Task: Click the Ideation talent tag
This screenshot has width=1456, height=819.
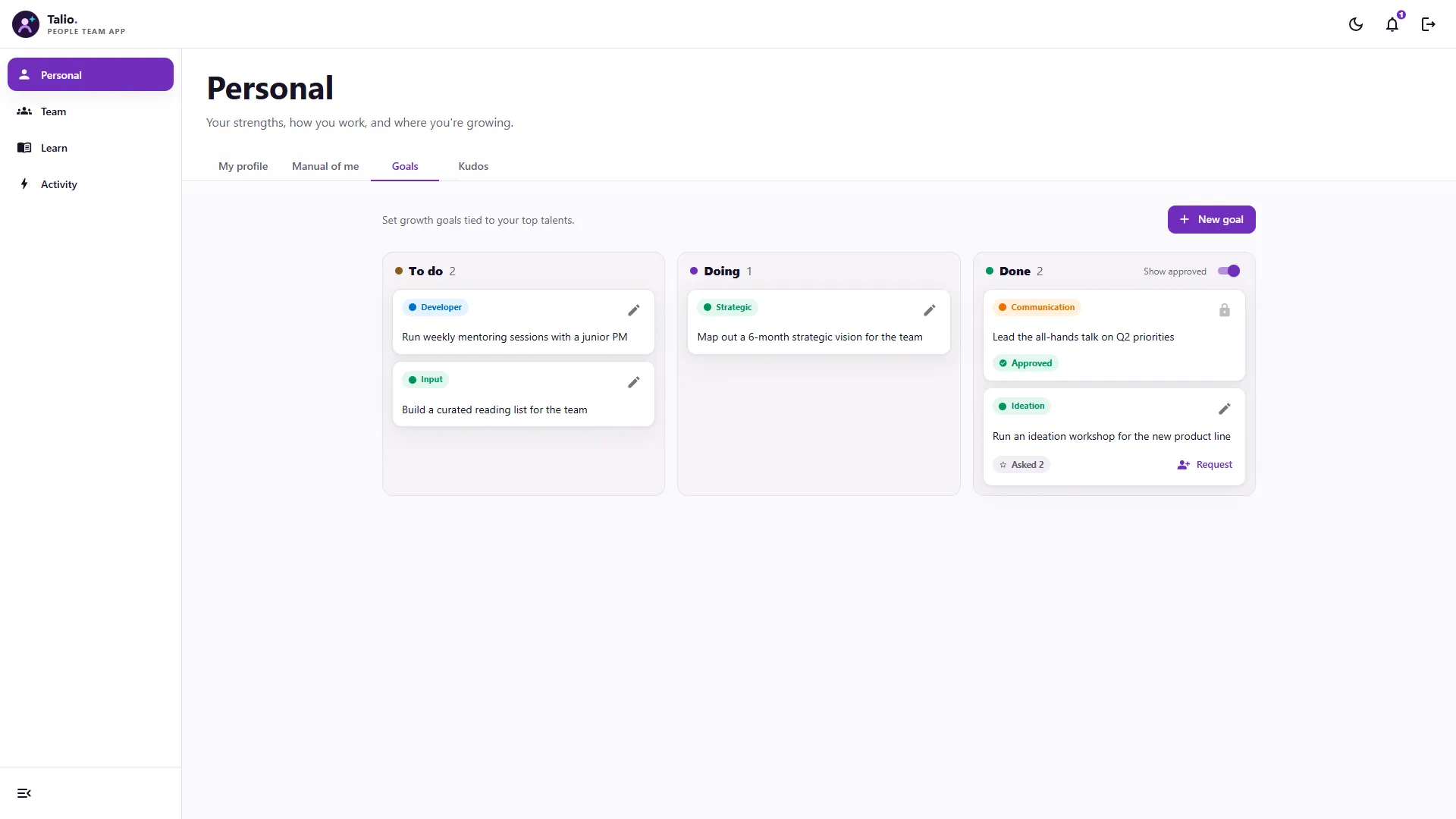Action: [1021, 406]
